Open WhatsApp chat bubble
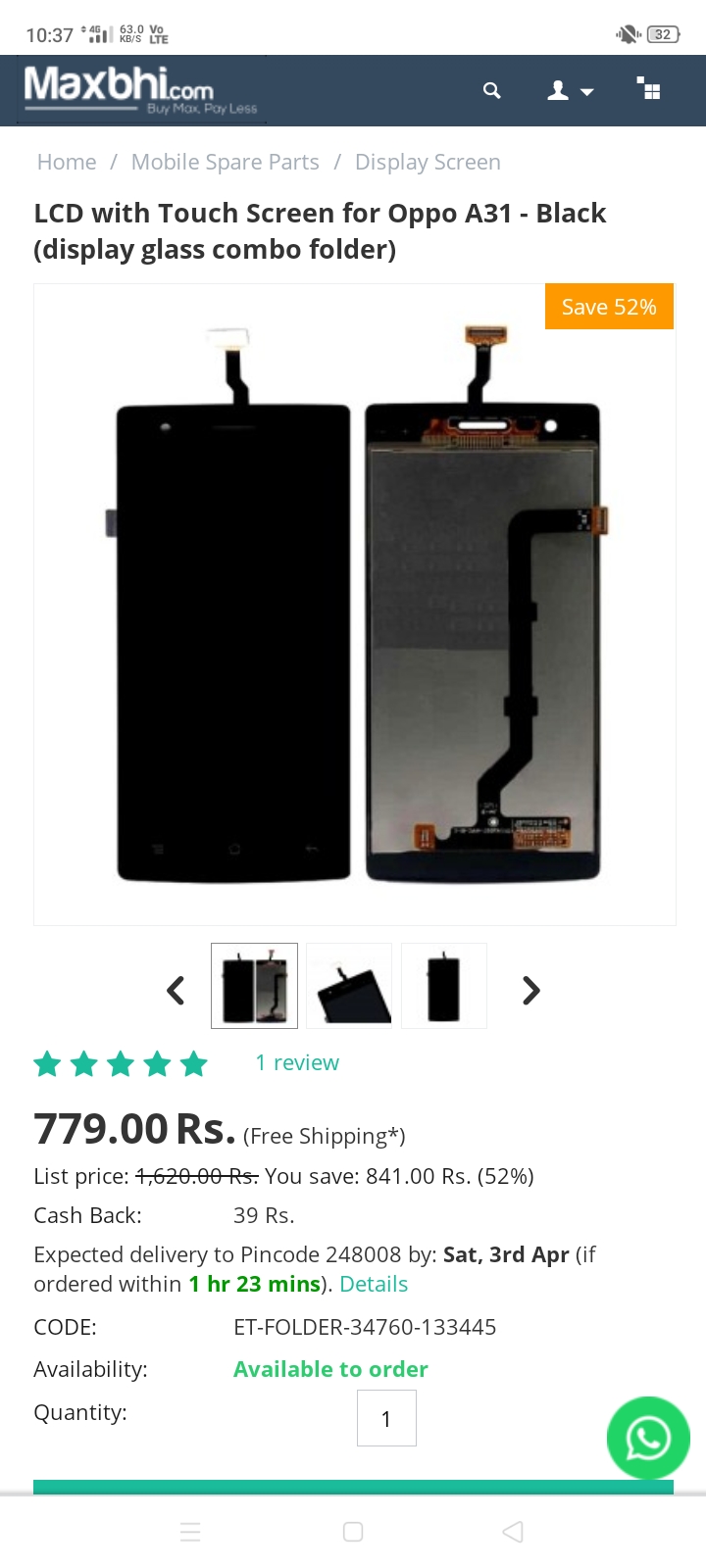Viewport: 706px width, 1568px height. click(648, 1438)
